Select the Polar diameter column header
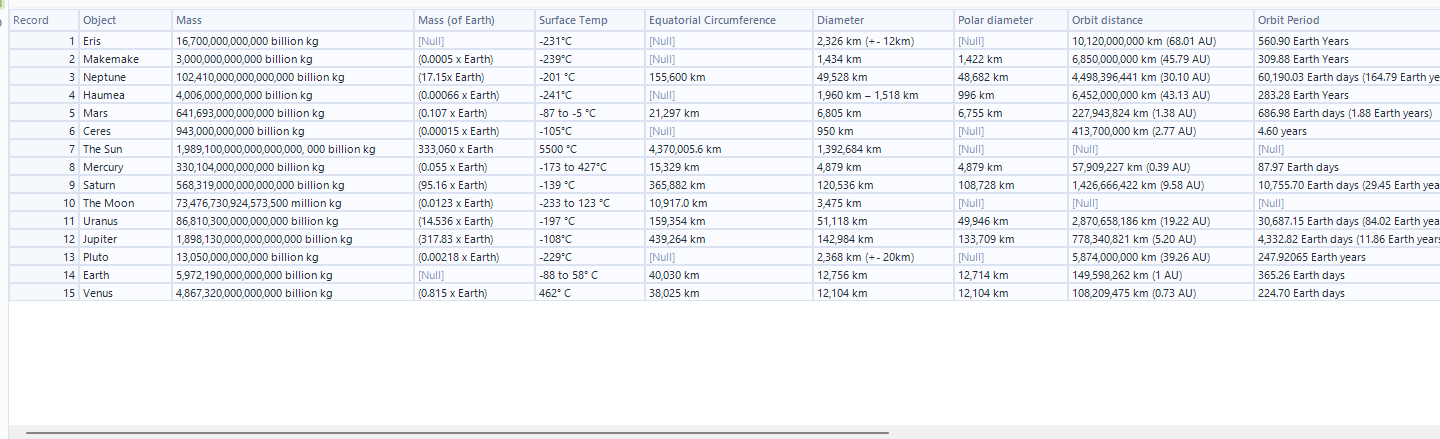Viewport: 1440px width, 439px height. coord(1011,20)
